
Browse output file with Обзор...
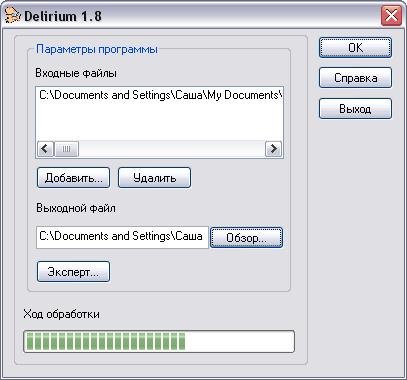[x=246, y=238]
